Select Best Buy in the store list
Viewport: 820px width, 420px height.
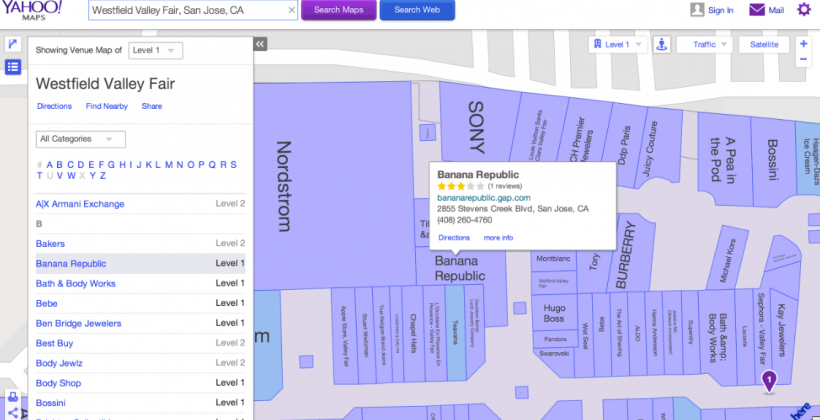pos(140,343)
